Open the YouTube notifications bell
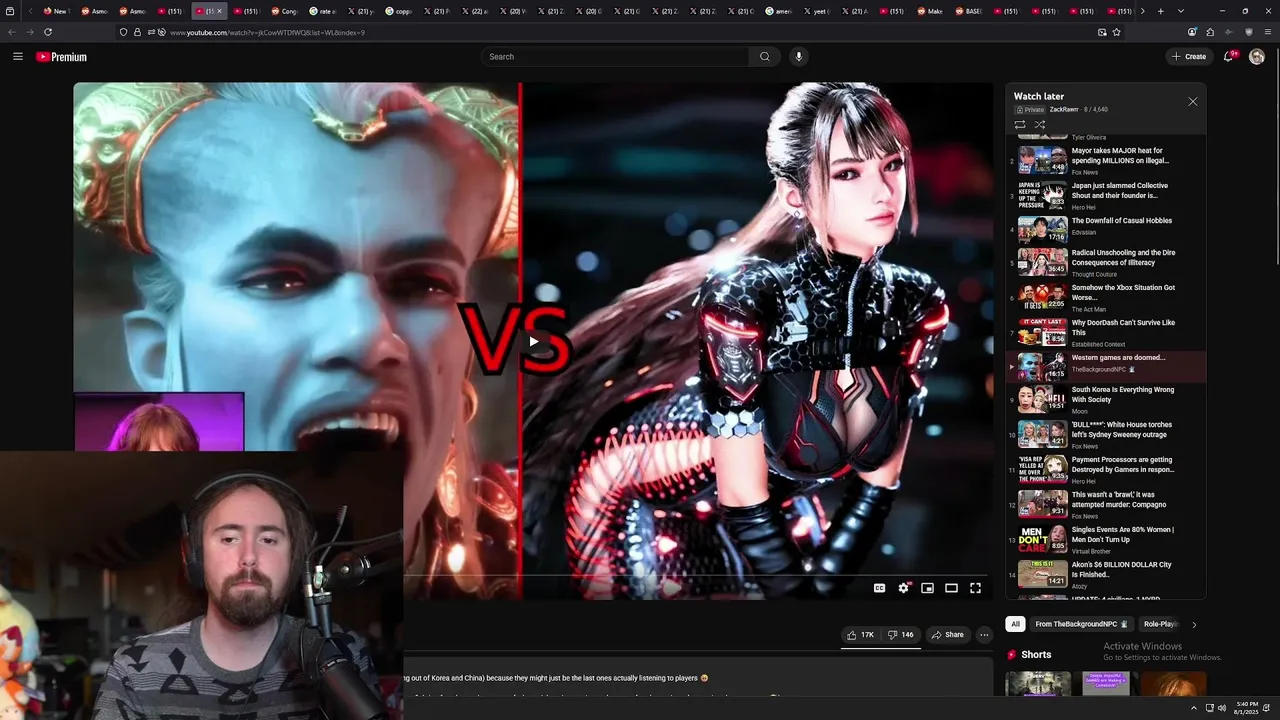Viewport: 1280px width, 720px height. 1229,57
